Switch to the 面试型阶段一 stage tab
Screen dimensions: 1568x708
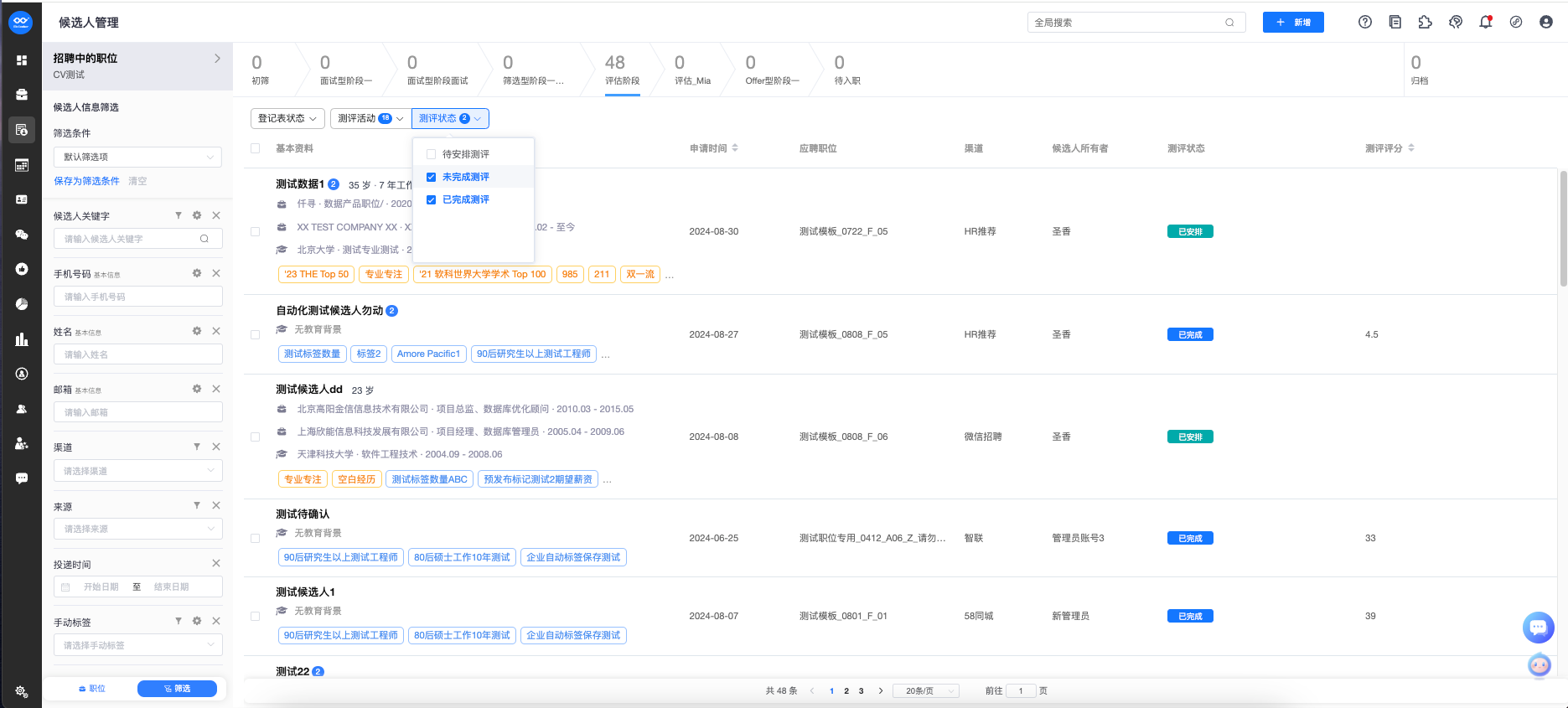click(346, 70)
